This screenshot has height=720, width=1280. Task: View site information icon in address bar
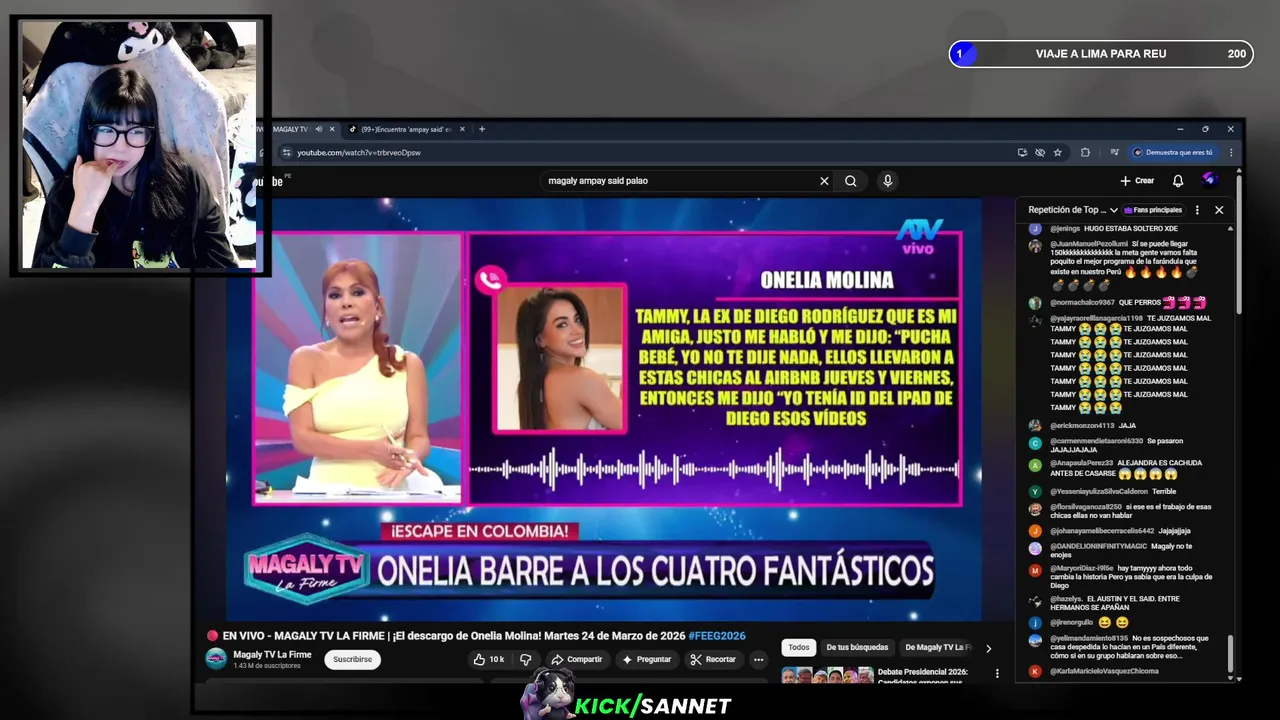(287, 153)
